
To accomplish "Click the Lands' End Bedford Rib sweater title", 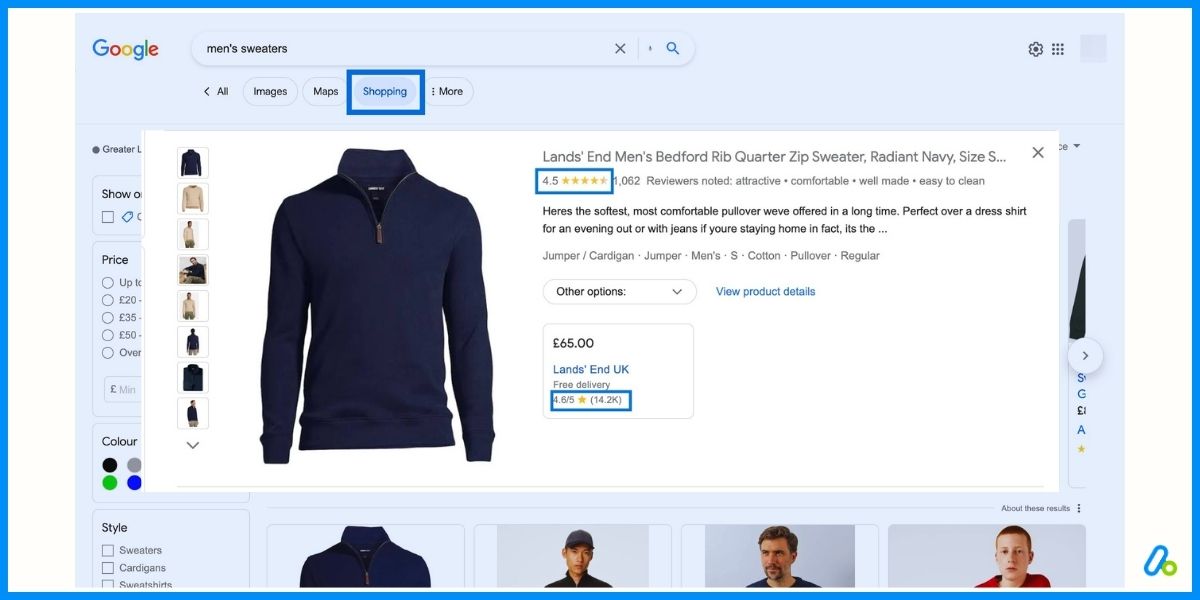I will 774,156.
